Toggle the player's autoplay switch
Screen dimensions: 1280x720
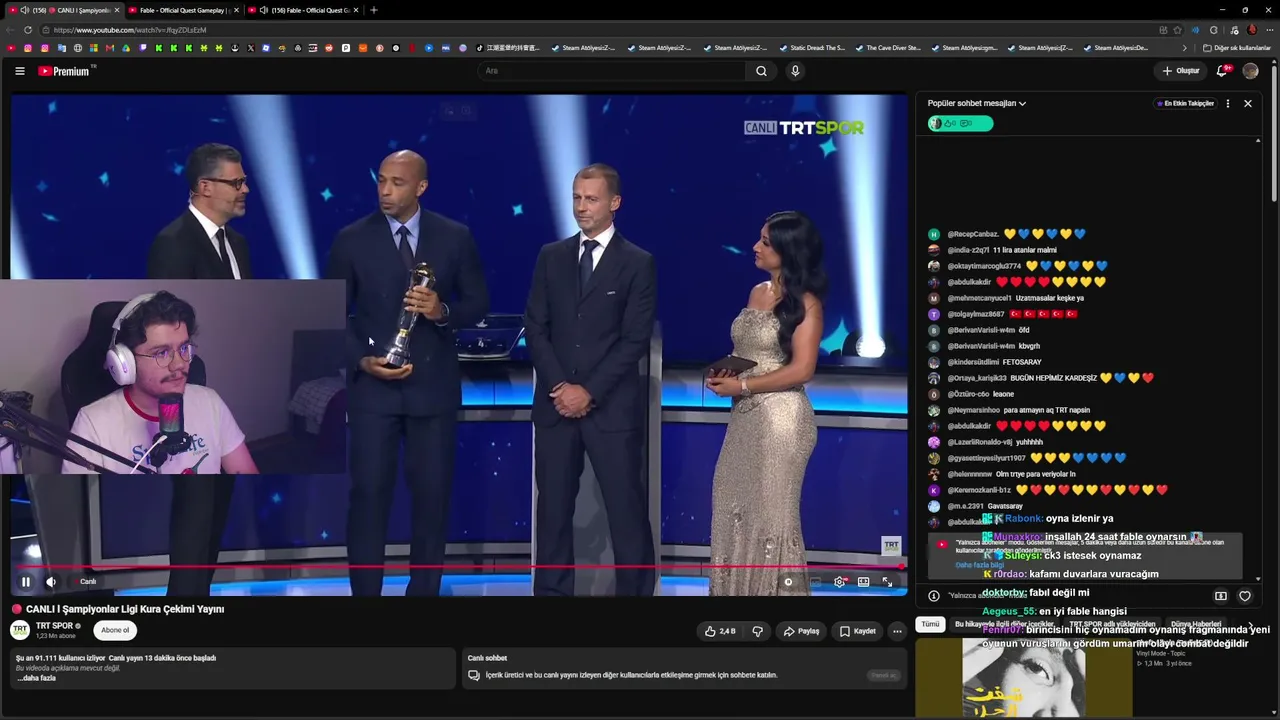tap(789, 582)
